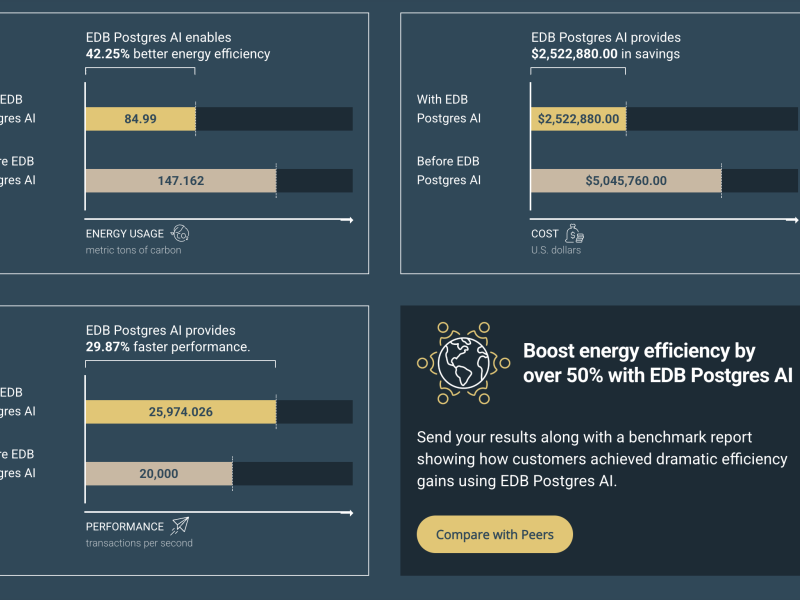Click the Energy Usage carbon globe icon
This screenshot has height=600, width=800.
click(x=181, y=234)
